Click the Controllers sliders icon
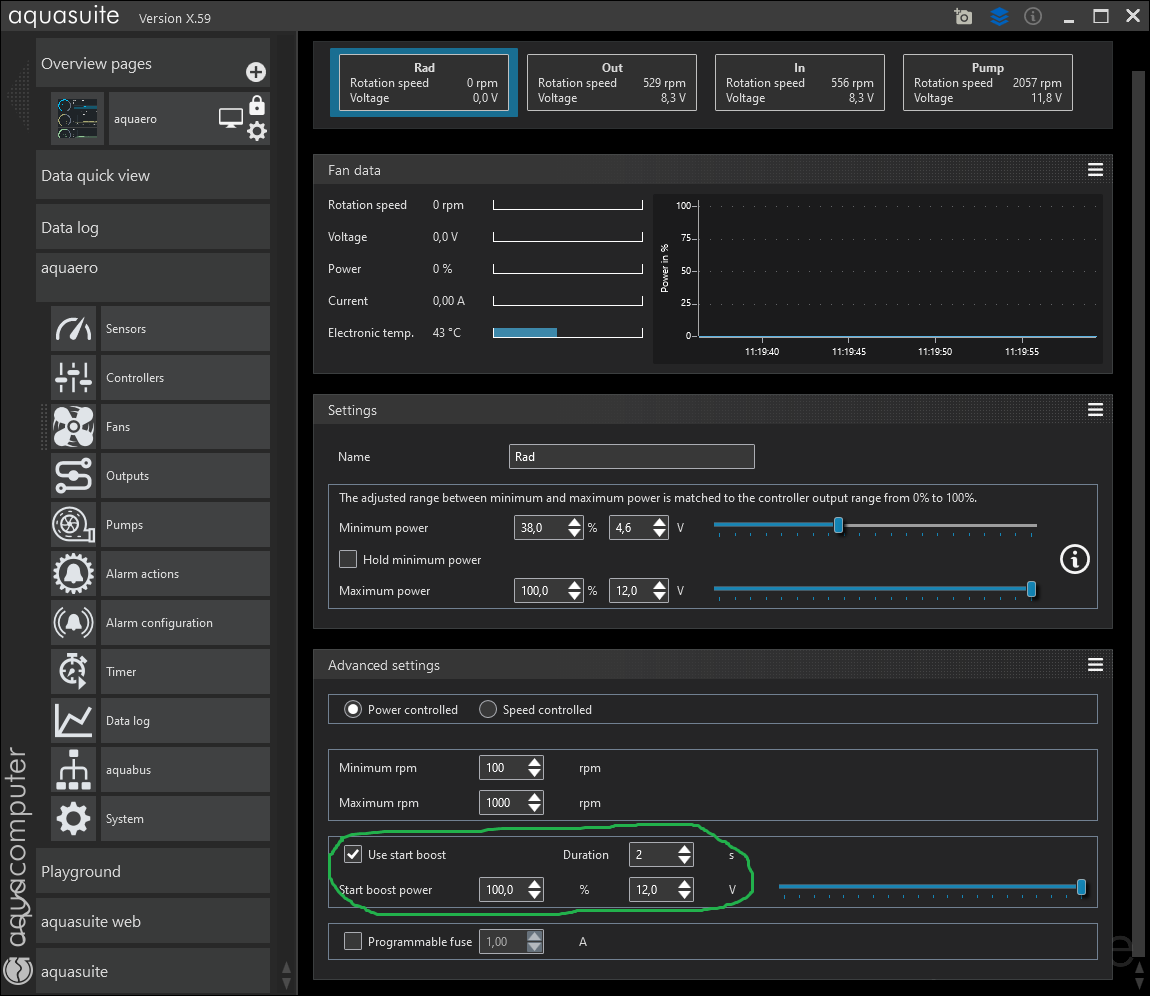Screen dimensions: 1150x996 coord(74,378)
